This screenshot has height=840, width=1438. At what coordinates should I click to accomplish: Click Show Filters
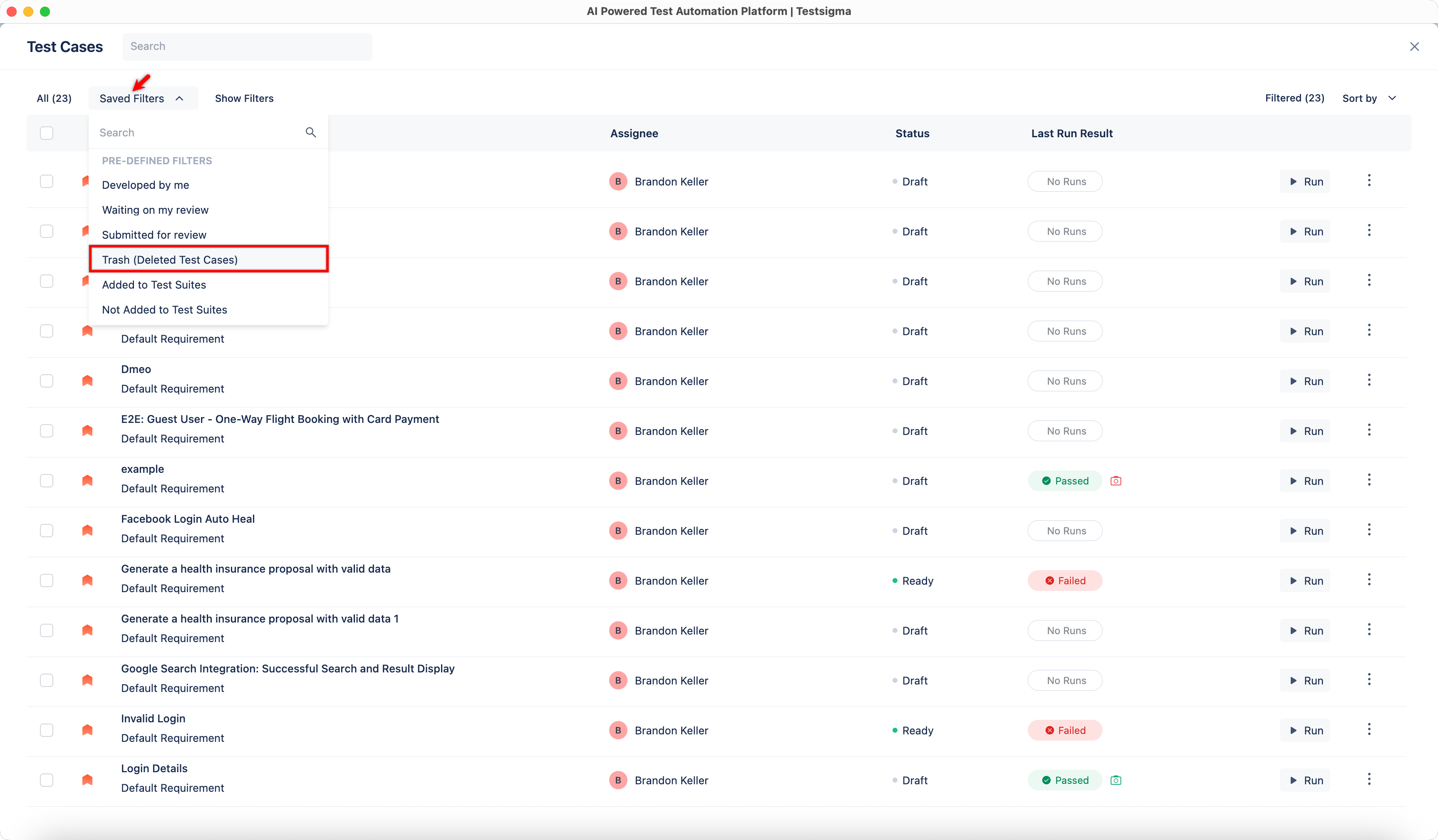[x=244, y=98]
